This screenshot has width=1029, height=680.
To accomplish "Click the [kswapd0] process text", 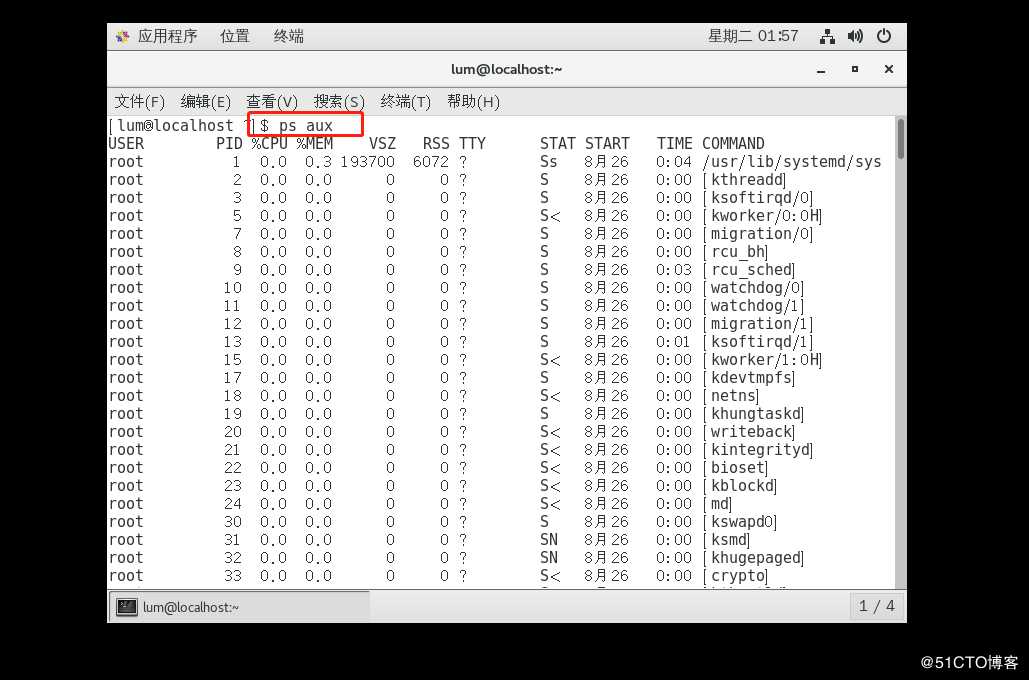I will click(x=740, y=522).
